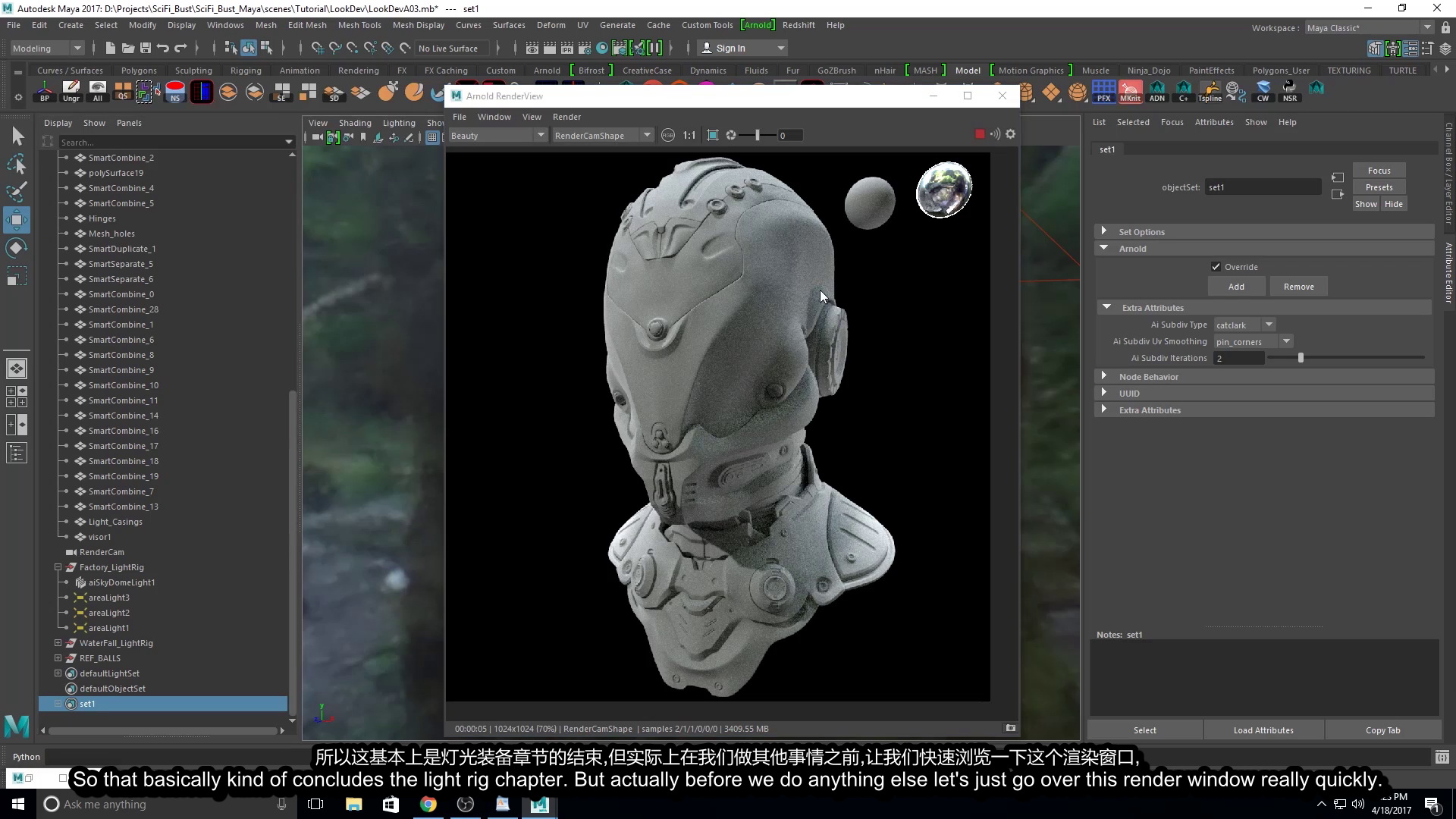
Task: Toggle the RenderView audio speaker icon
Action: (995, 134)
